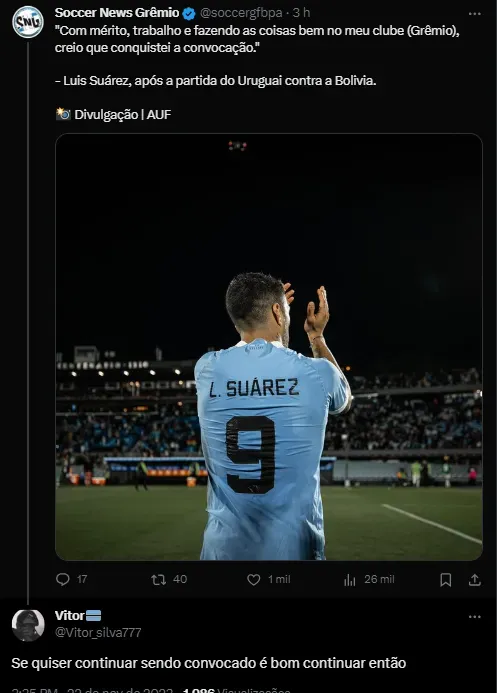
Task: Click the flag emoji next to Vitor's name
Action: (93, 616)
